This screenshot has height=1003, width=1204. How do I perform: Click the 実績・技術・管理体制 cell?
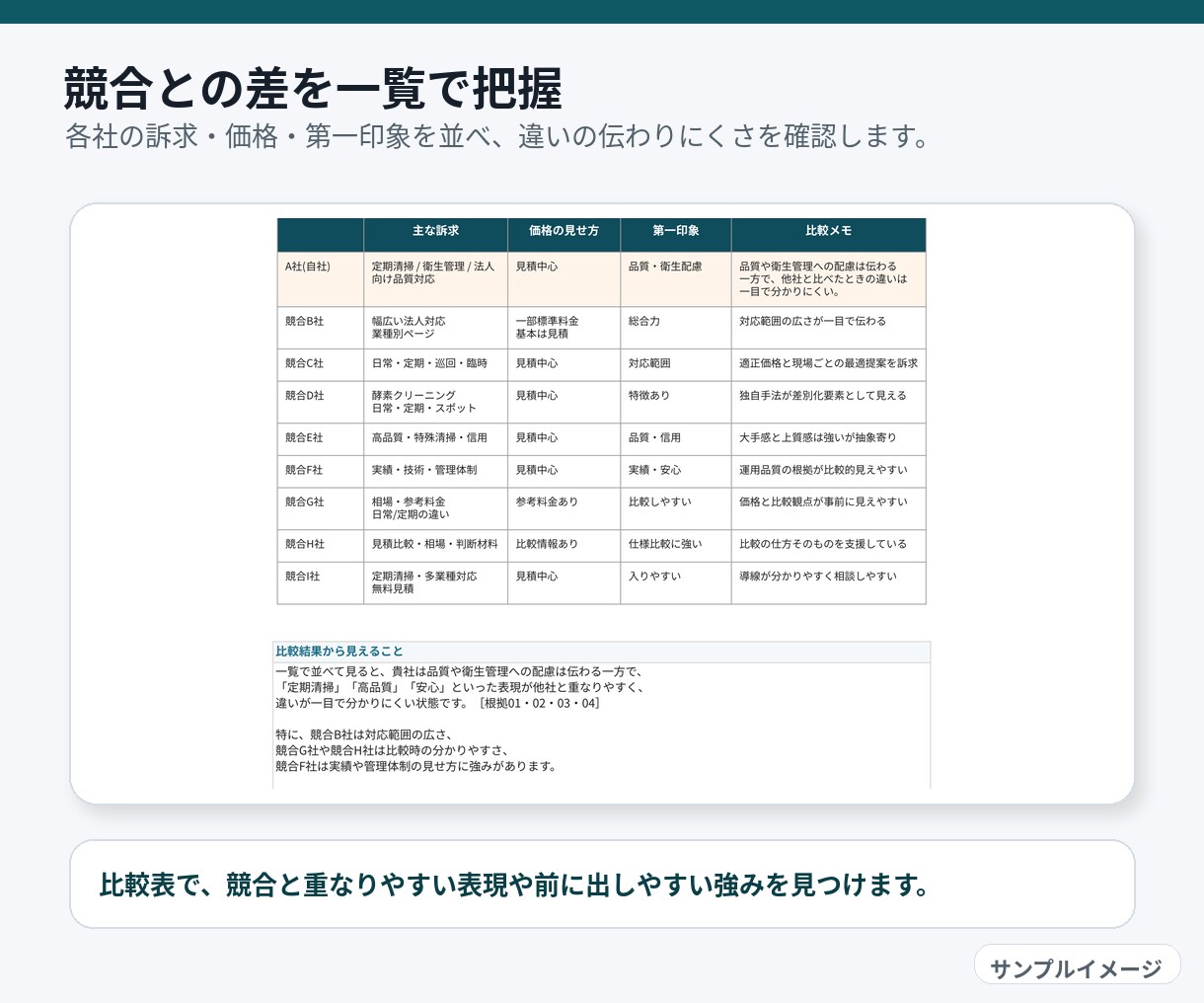point(435,472)
